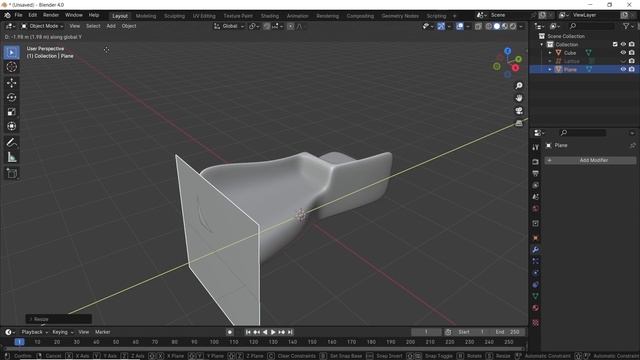The image size is (640, 360).
Task: Select the Move tool
Action: 11,83
